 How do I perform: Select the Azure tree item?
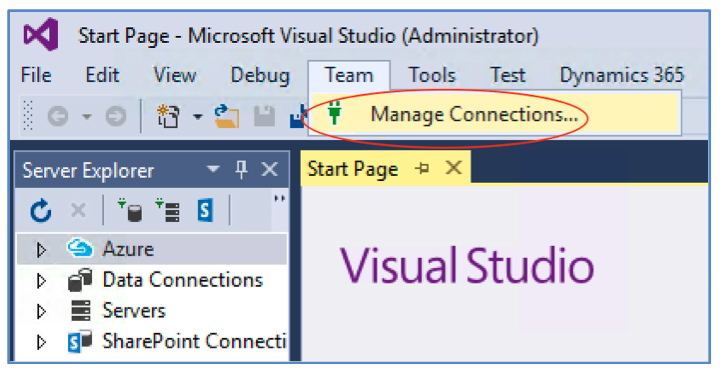(152, 249)
